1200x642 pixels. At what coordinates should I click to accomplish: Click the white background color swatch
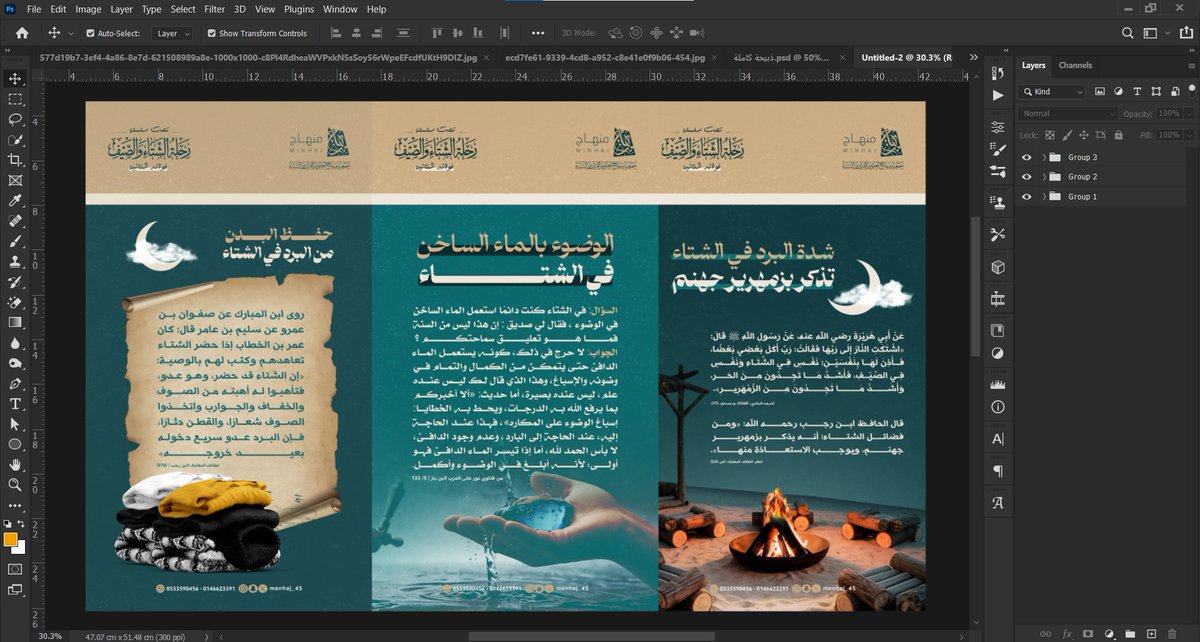[x=18, y=546]
